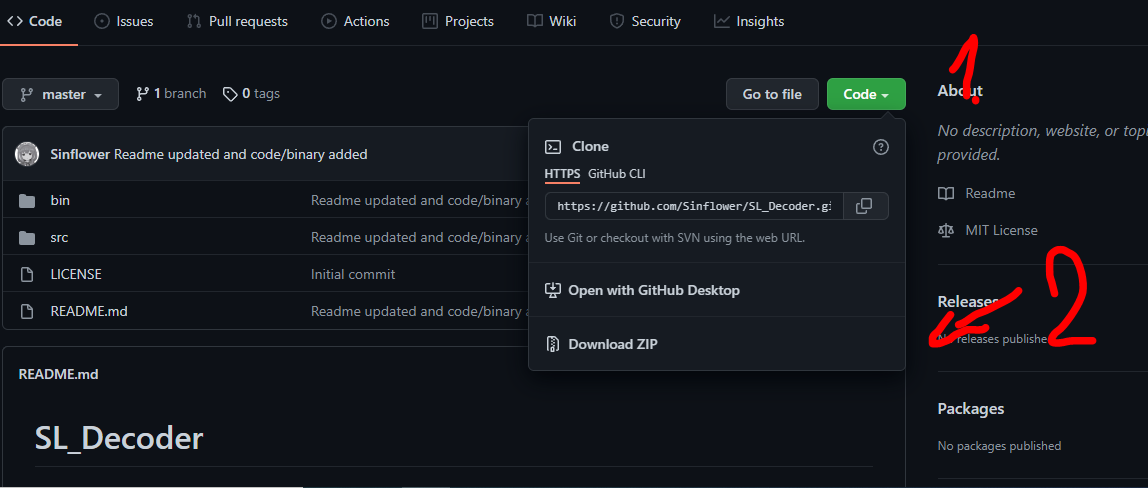Image resolution: width=1148 pixels, height=488 pixels.
Task: Click the SL_Decoder heading
Action: (x=119, y=438)
